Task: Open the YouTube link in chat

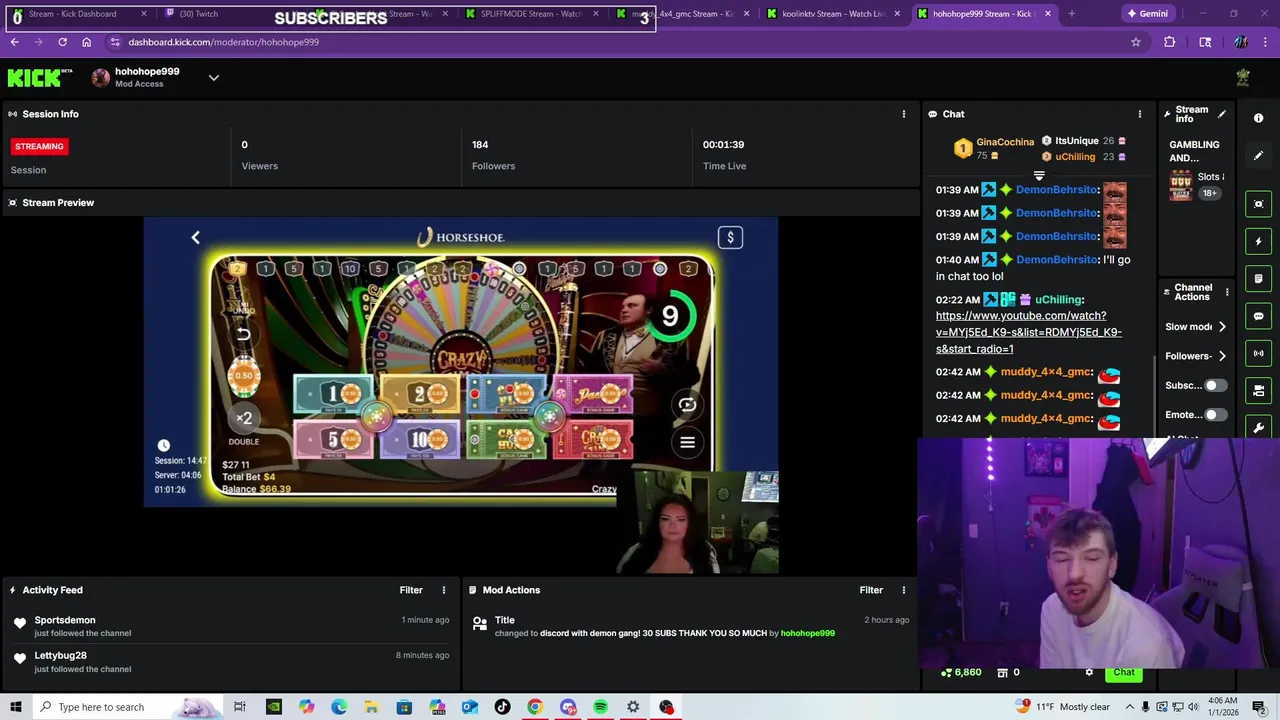Action: 1028,332
